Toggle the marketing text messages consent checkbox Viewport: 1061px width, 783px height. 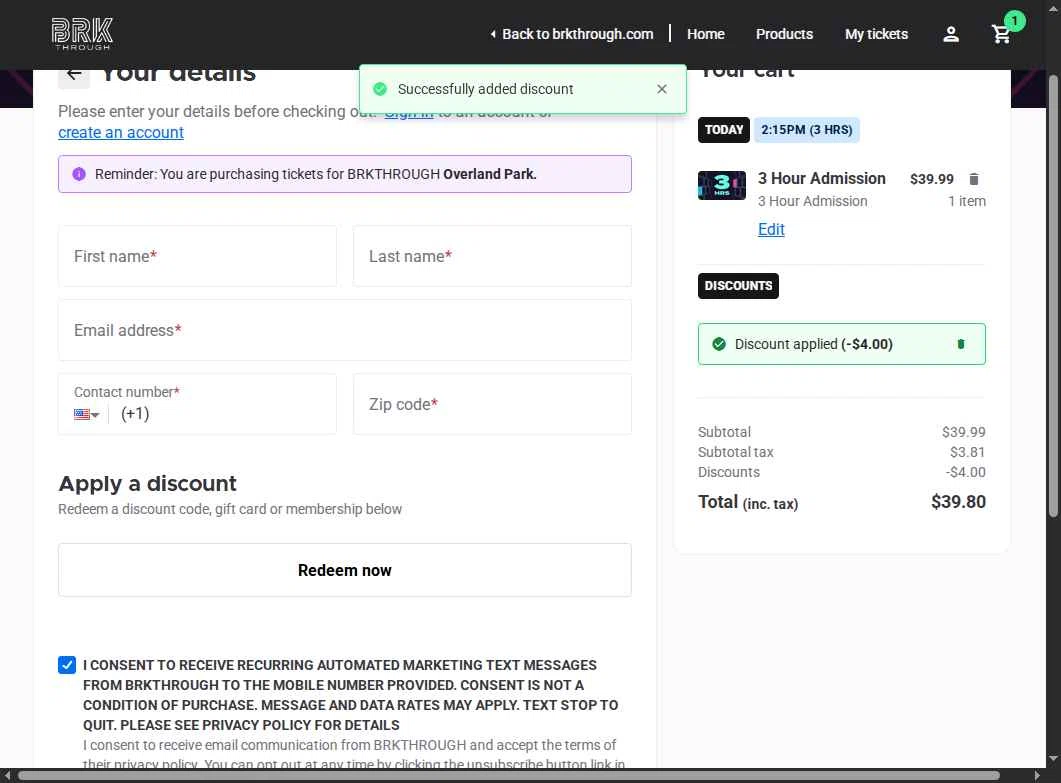[x=67, y=665]
